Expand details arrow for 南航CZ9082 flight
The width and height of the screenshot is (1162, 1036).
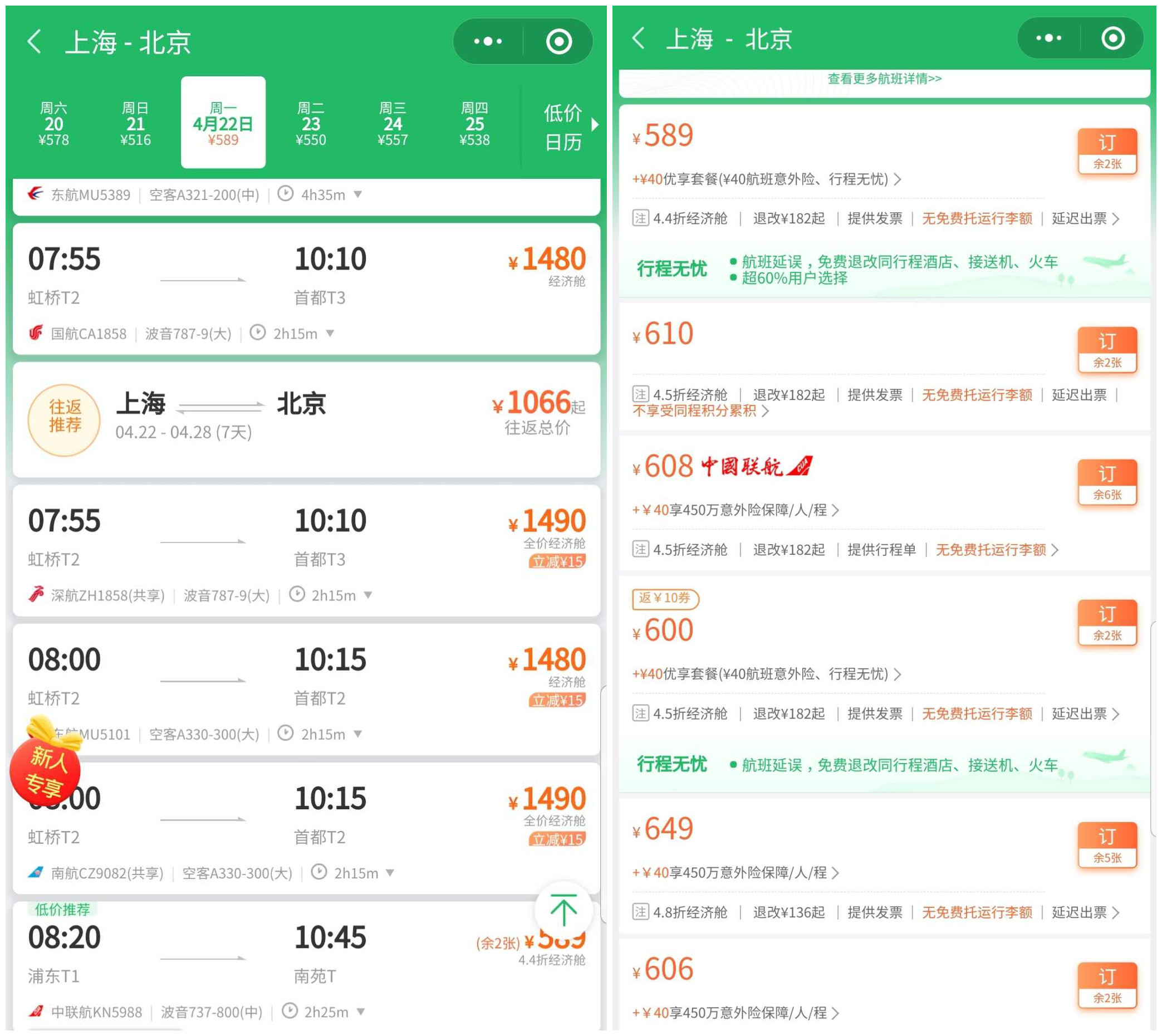pyautogui.click(x=390, y=873)
